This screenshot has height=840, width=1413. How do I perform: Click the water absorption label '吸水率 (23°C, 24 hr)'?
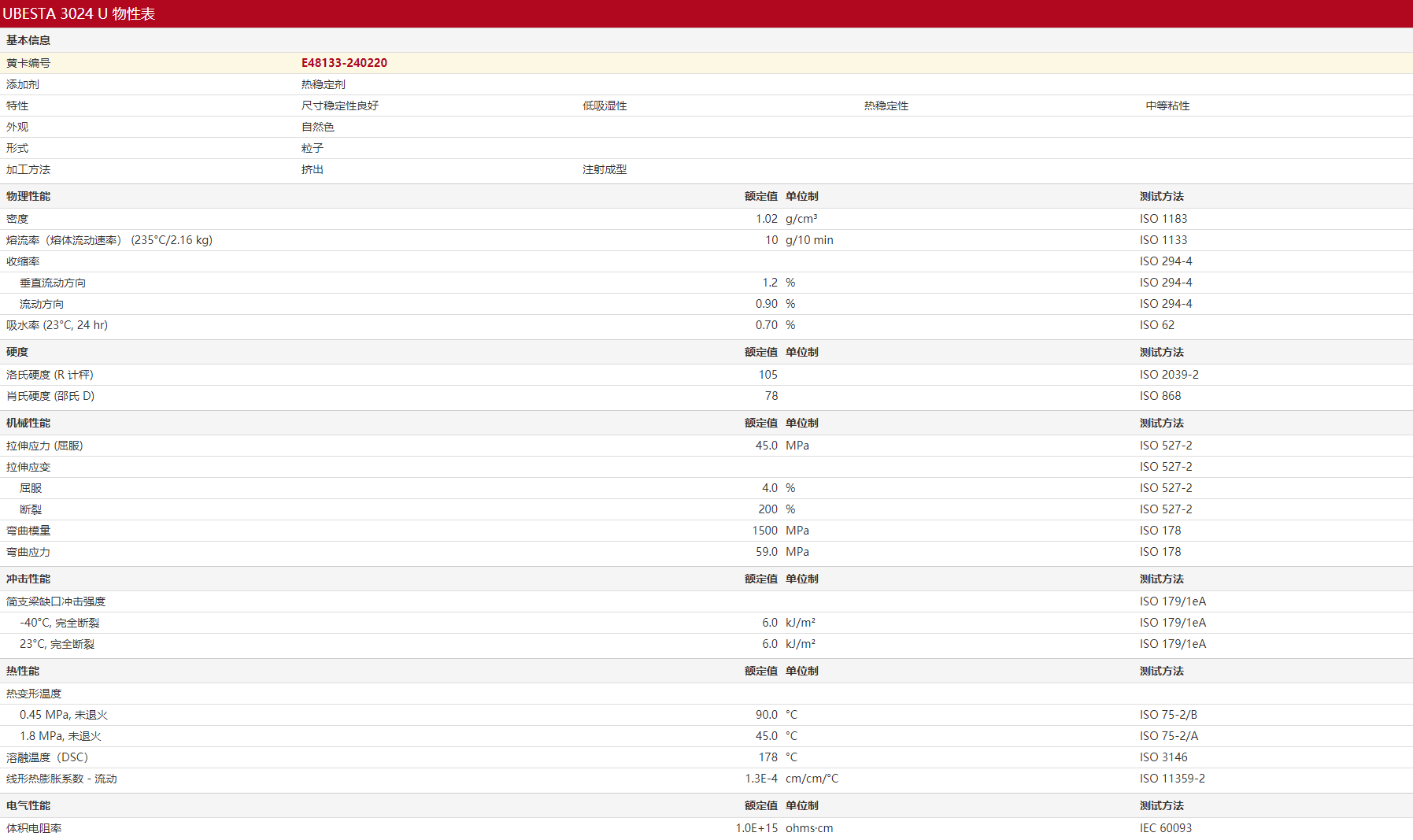[57, 325]
